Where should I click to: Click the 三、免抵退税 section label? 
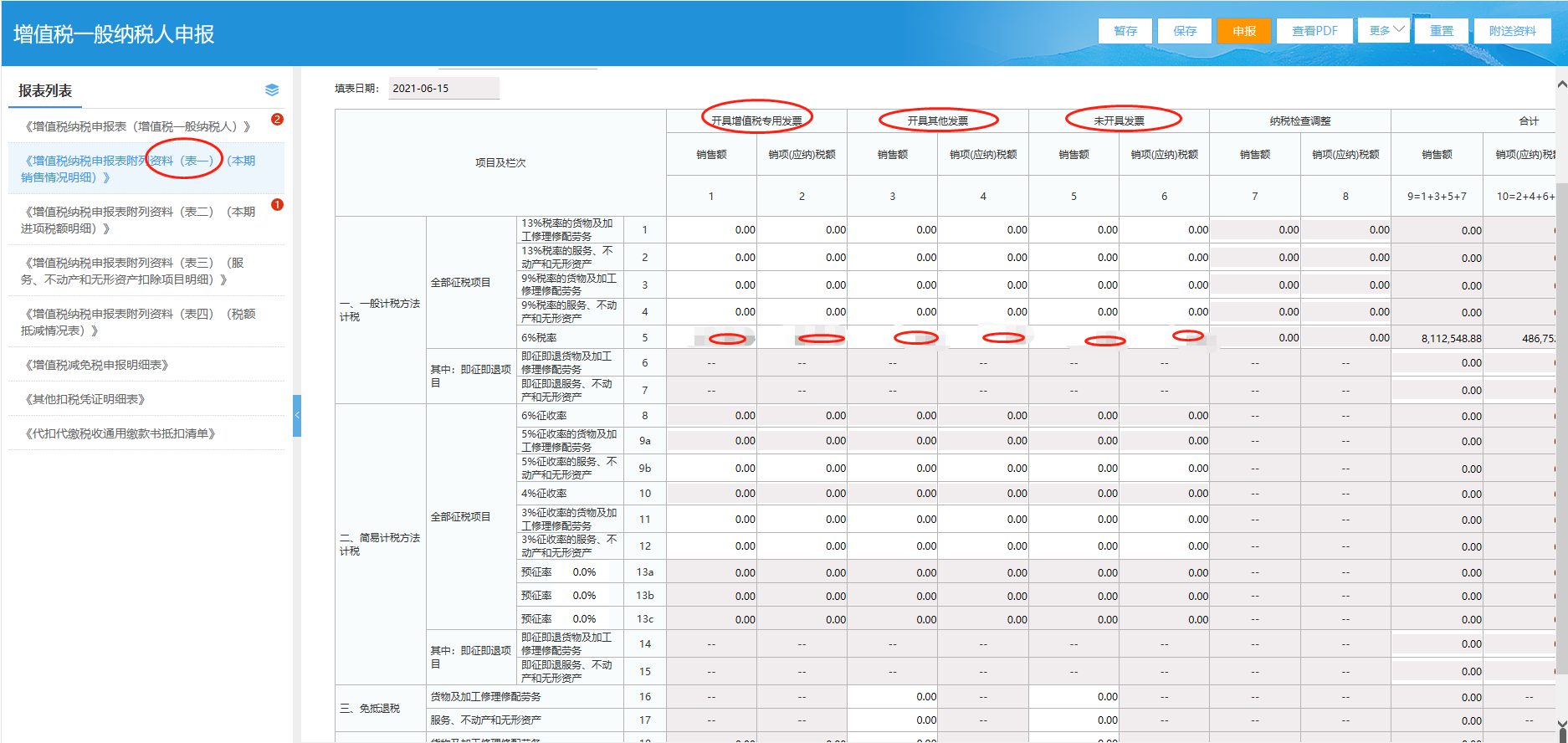pyautogui.click(x=370, y=709)
